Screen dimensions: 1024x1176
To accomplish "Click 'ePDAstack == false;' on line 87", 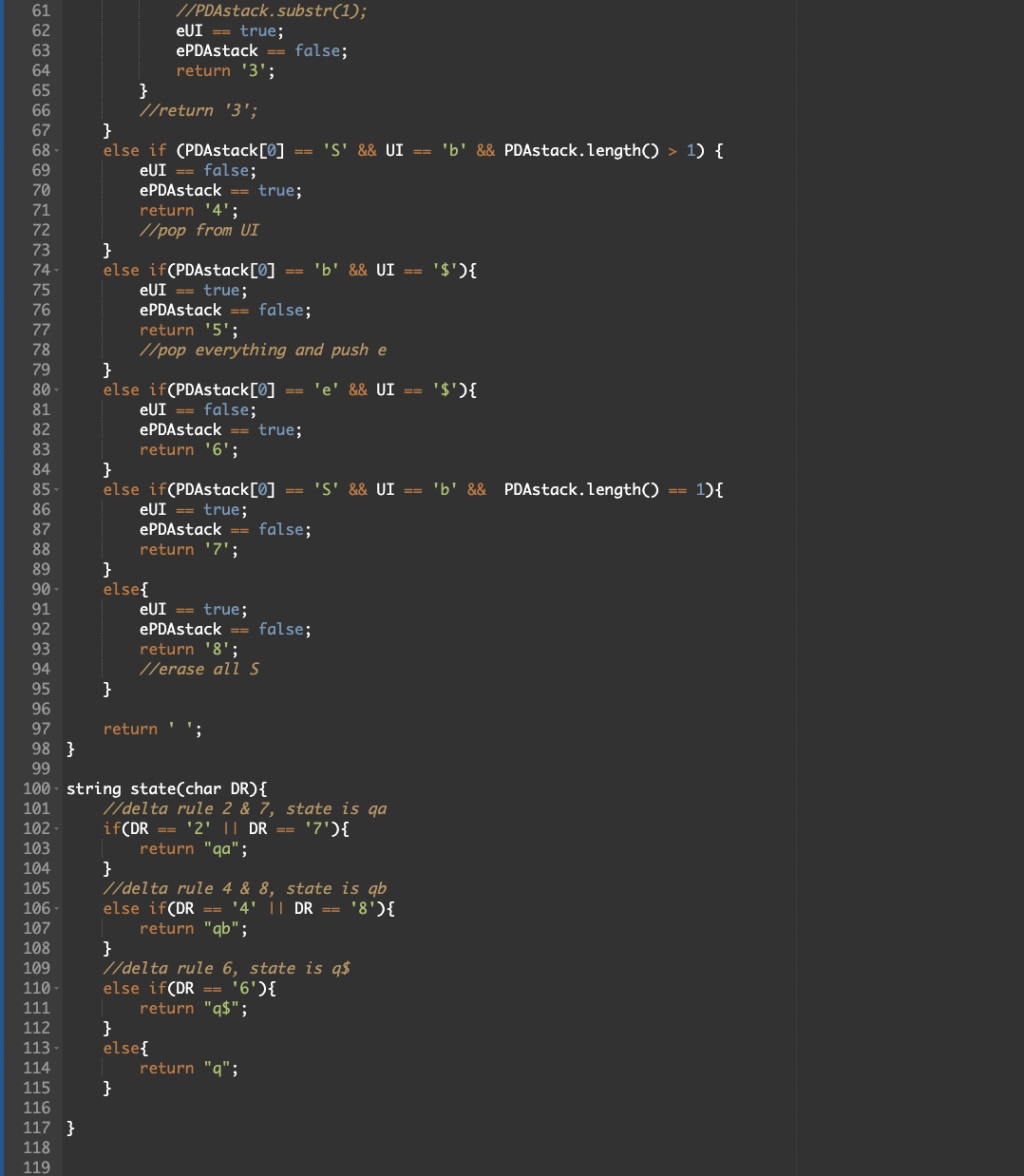I will pos(225,529).
